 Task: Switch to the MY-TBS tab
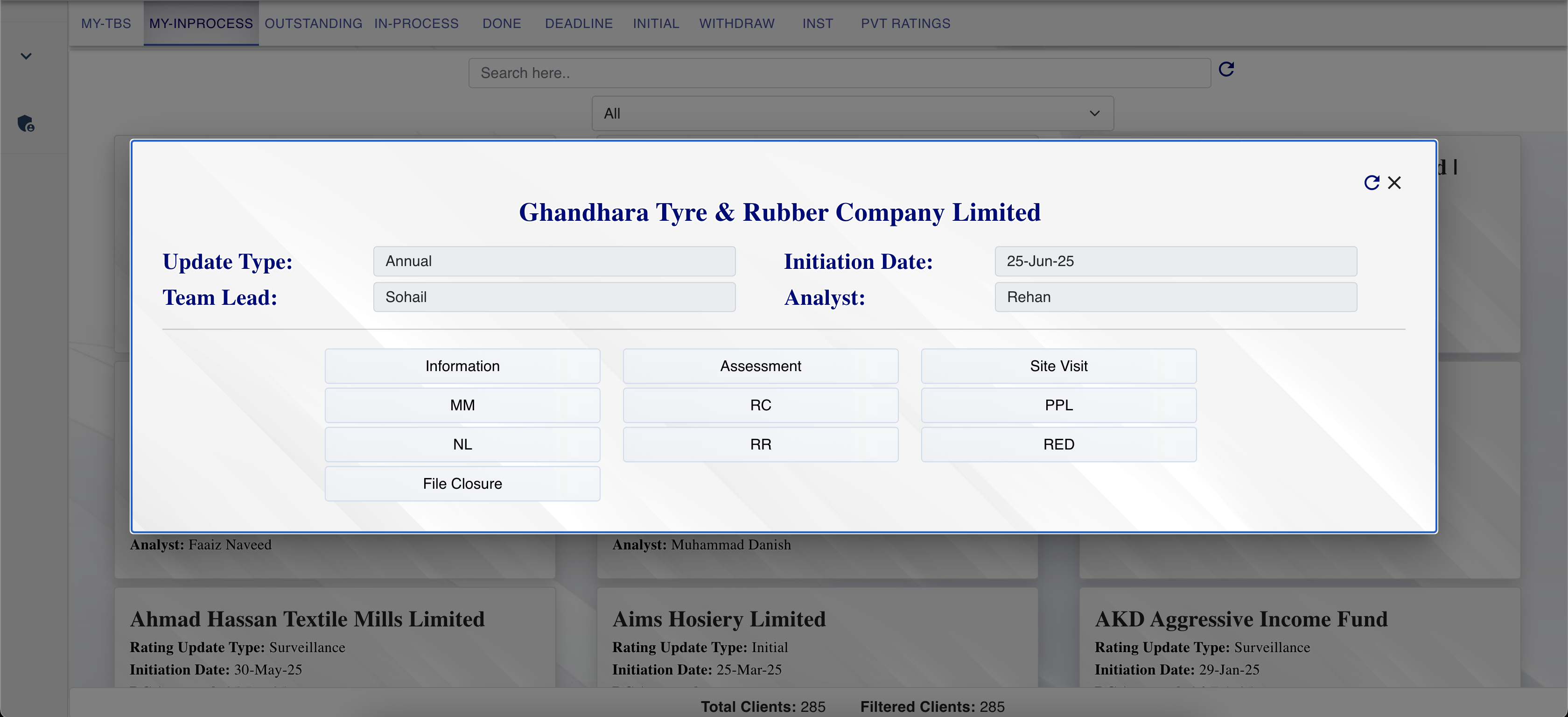click(x=106, y=23)
